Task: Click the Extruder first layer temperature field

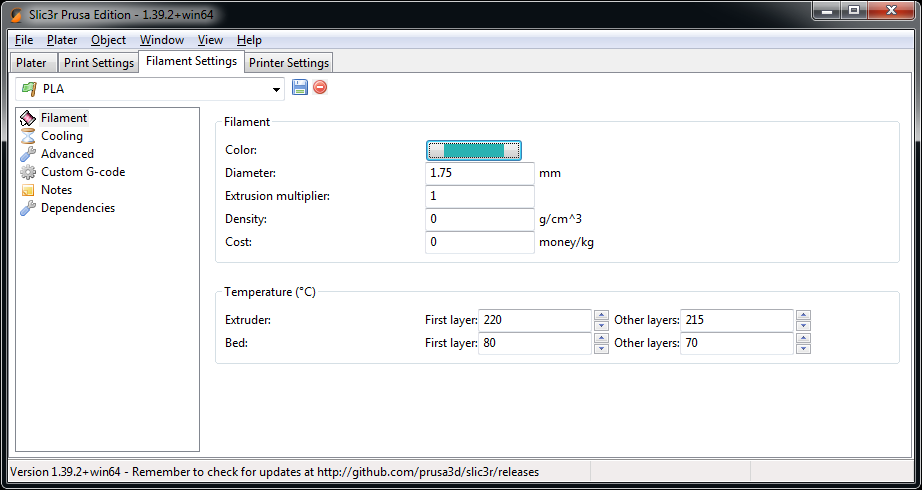Action: 535,321
